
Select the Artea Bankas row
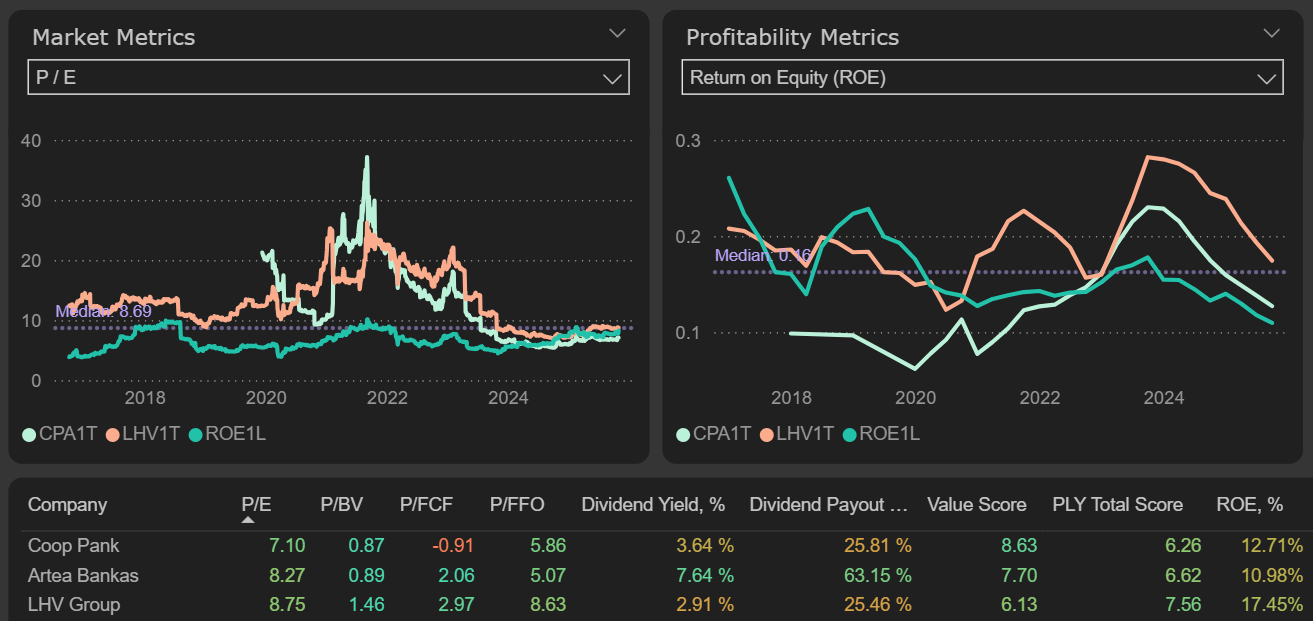83,575
